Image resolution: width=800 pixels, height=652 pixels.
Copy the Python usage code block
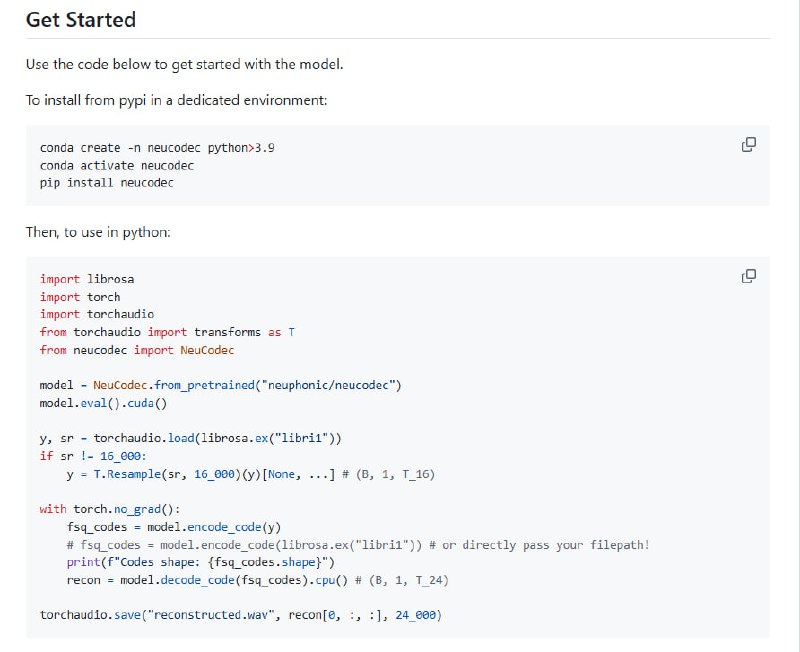pyautogui.click(x=748, y=276)
